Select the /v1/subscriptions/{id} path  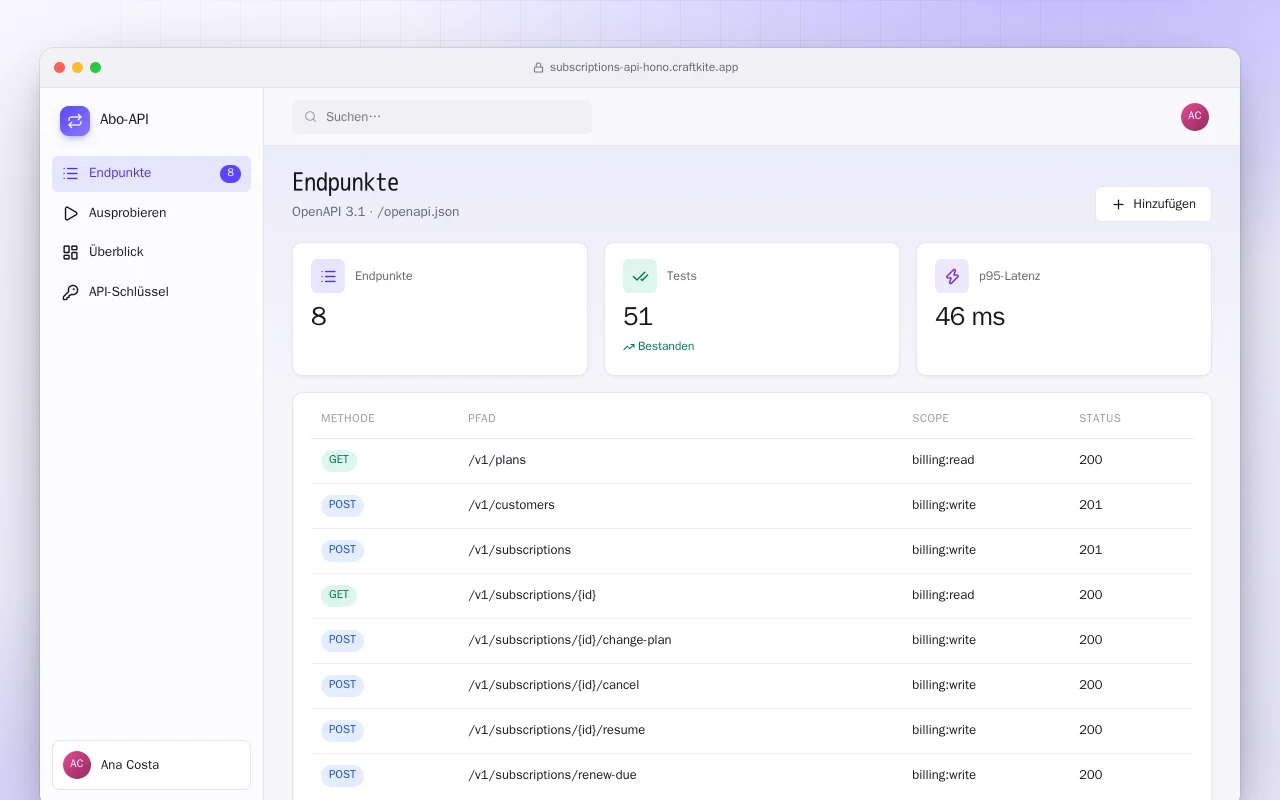click(x=532, y=595)
